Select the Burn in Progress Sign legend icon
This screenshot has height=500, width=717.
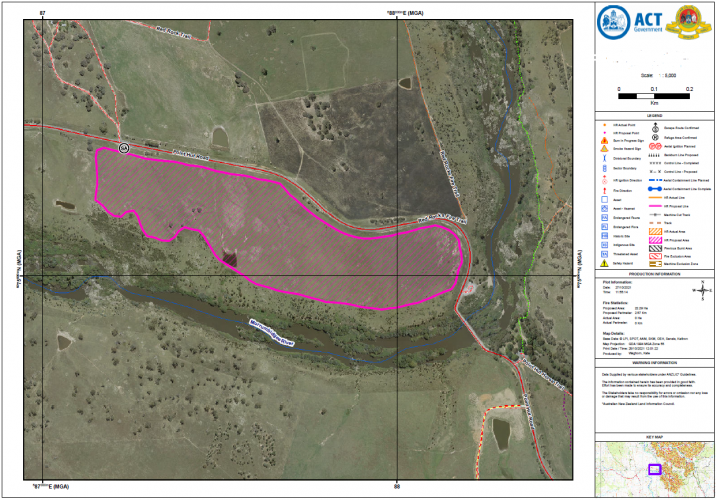click(x=604, y=141)
